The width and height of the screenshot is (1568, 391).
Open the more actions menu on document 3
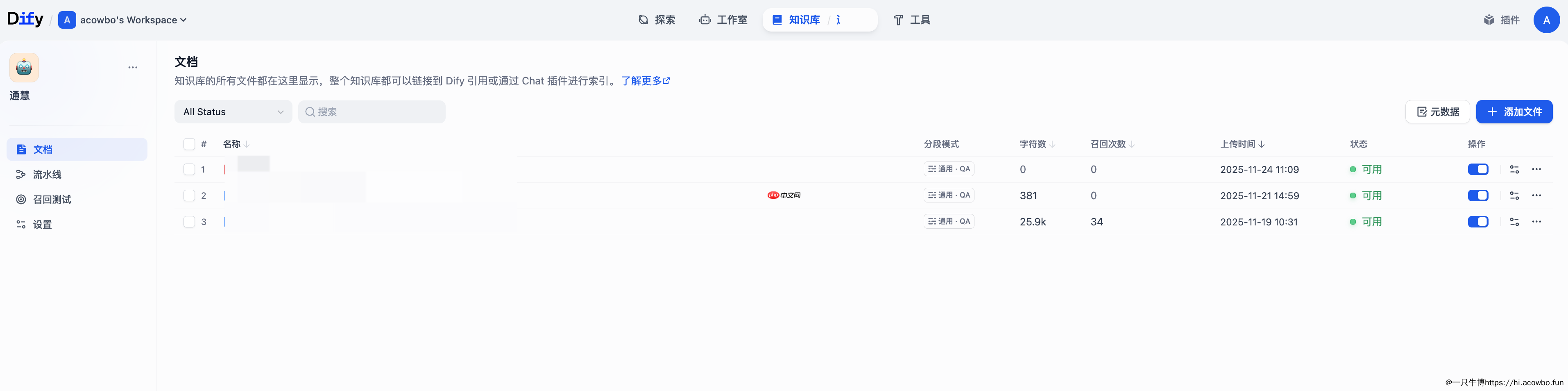1537,222
